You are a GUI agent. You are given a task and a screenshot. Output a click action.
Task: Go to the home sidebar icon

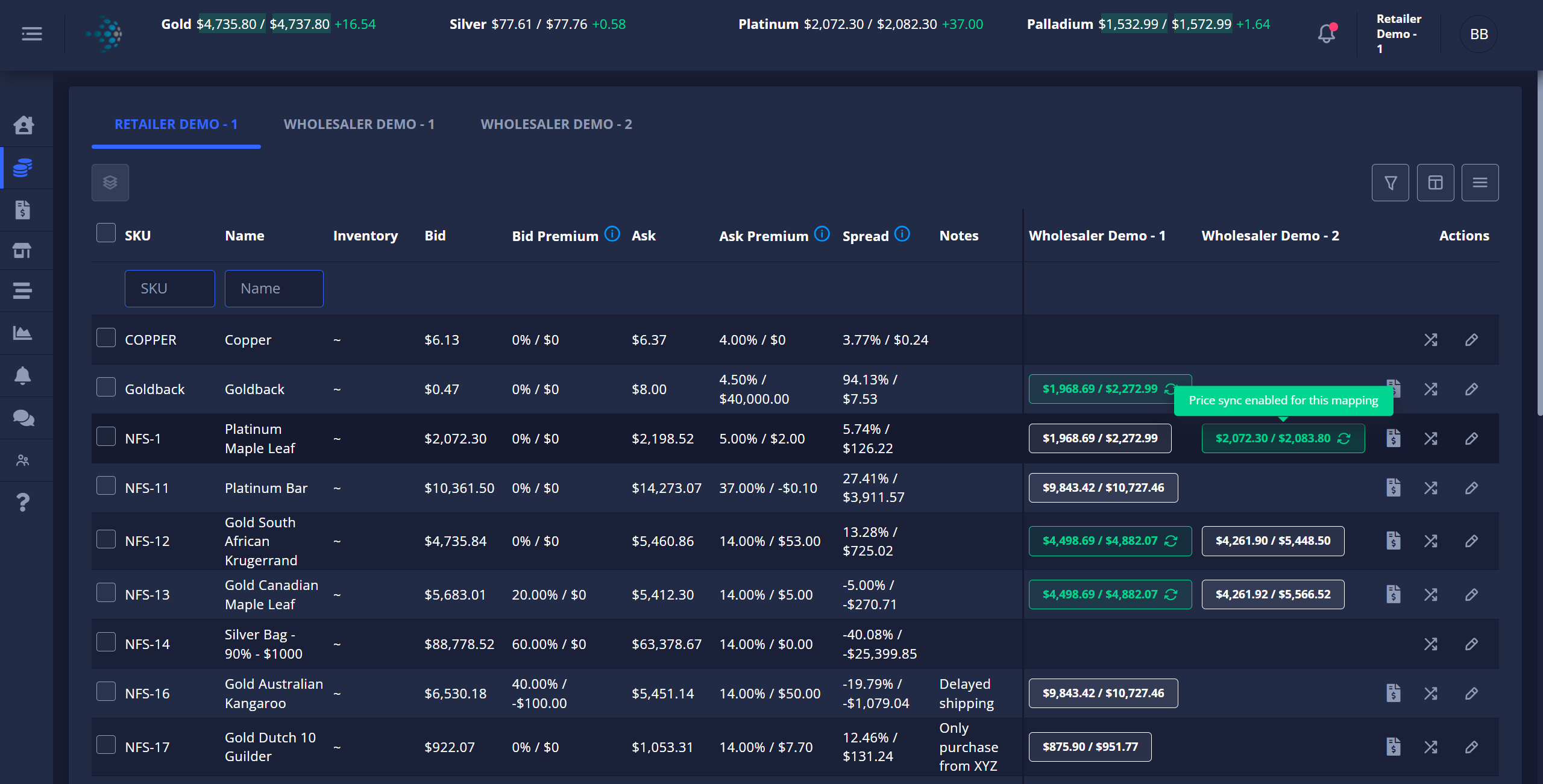(23, 125)
